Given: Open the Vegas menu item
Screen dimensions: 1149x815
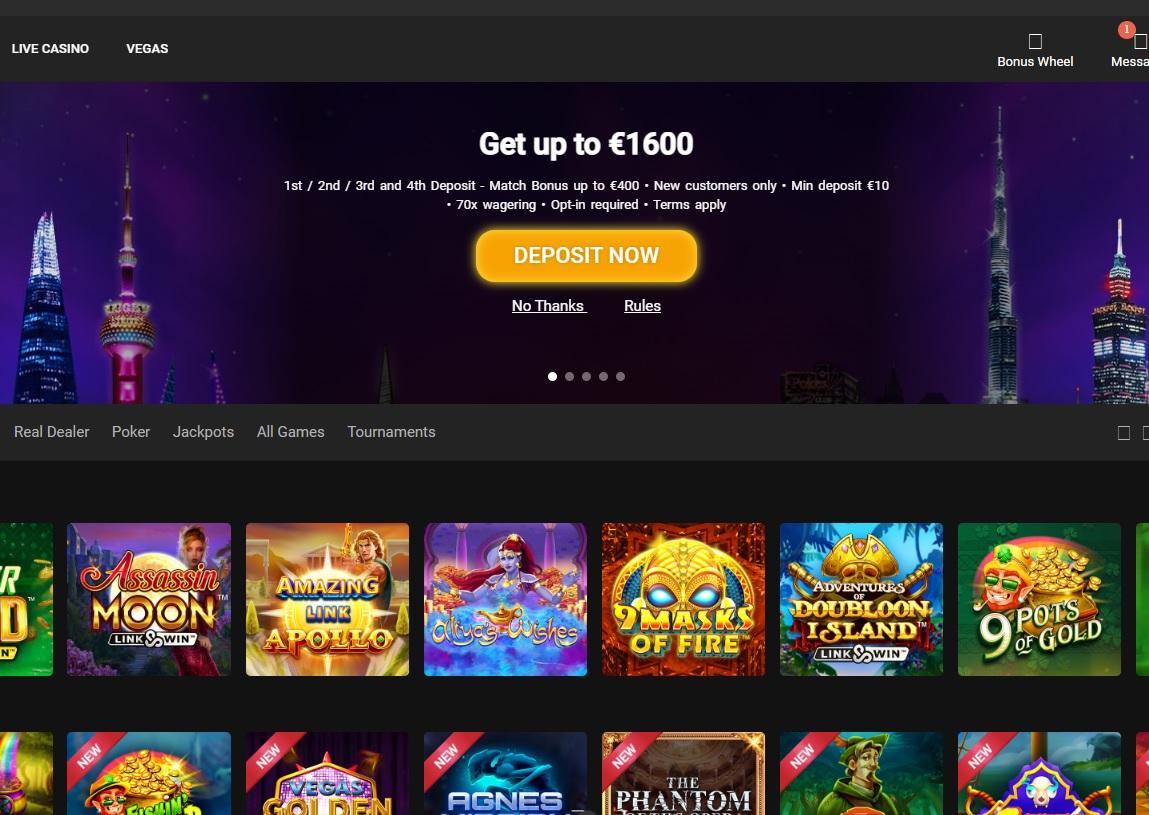Looking at the screenshot, I should coord(147,48).
